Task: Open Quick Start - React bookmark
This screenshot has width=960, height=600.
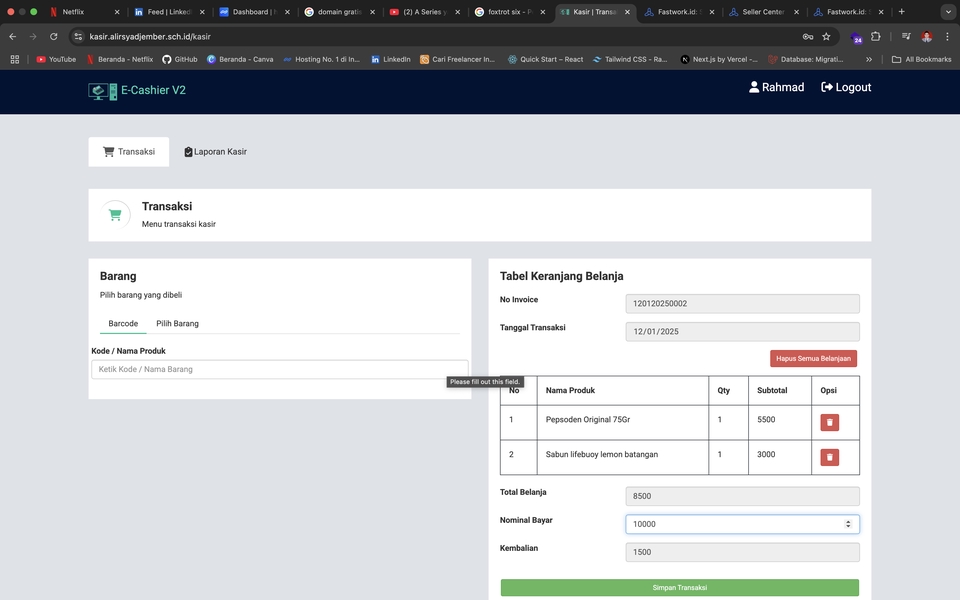Action: click(x=546, y=59)
